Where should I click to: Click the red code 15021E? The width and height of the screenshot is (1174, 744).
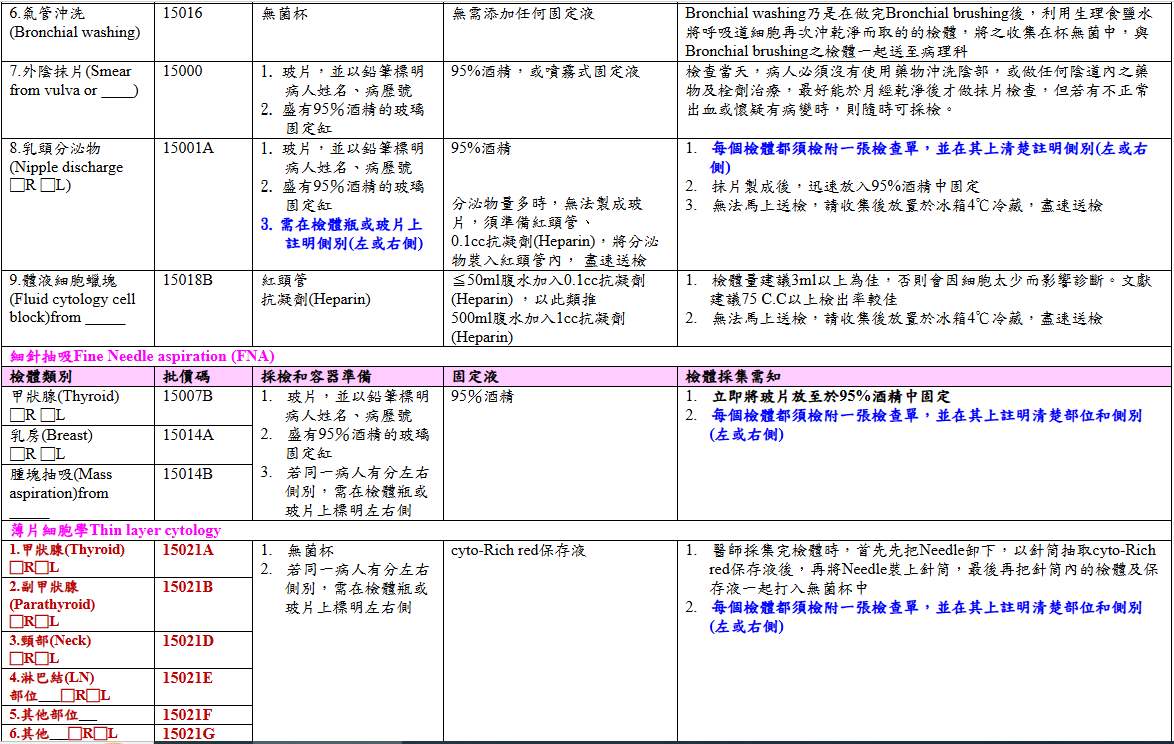(x=188, y=678)
